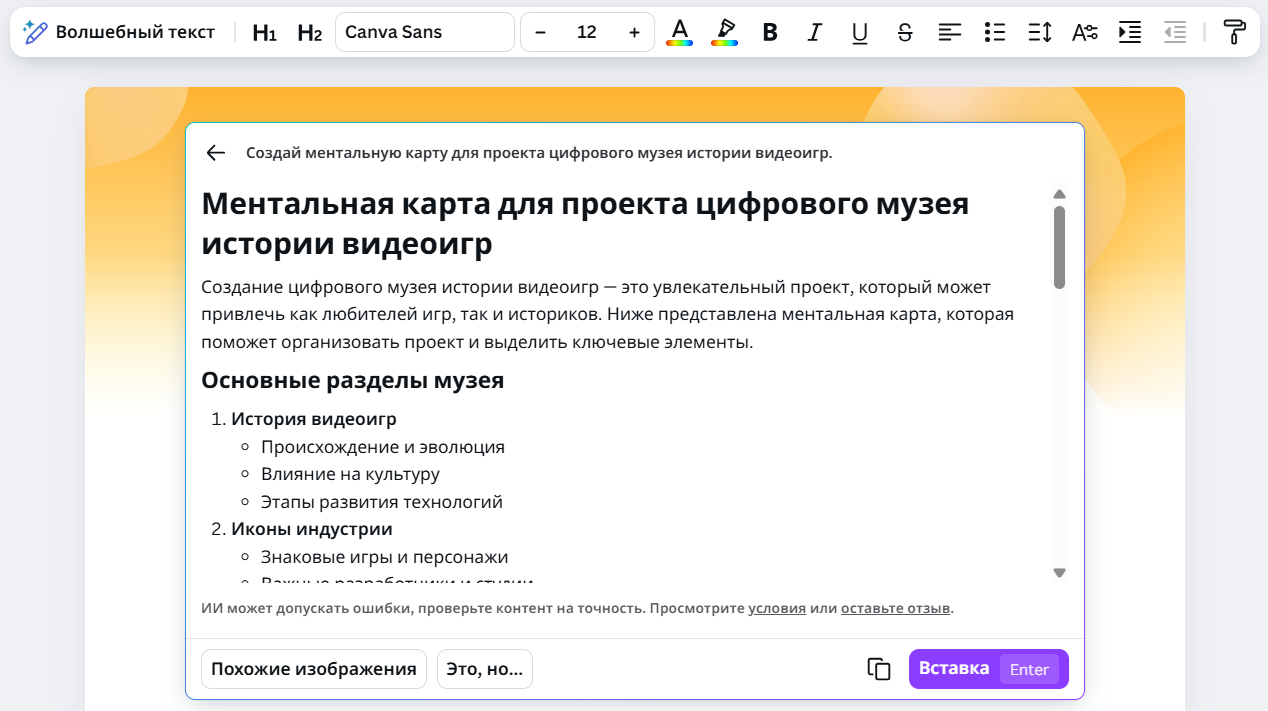Click the copy response icon
Screen dimensions: 1268x711
(x=878, y=668)
